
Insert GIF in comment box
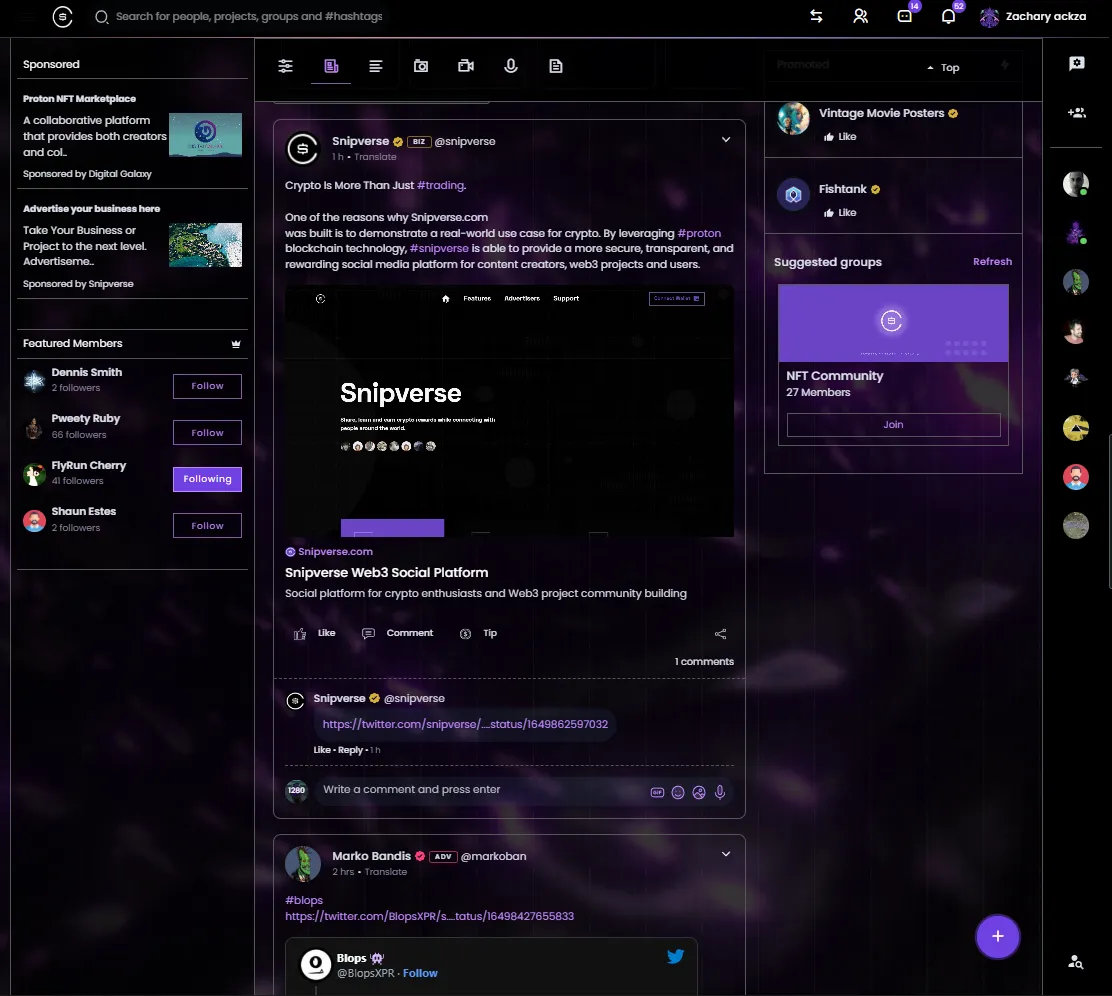[x=657, y=792]
